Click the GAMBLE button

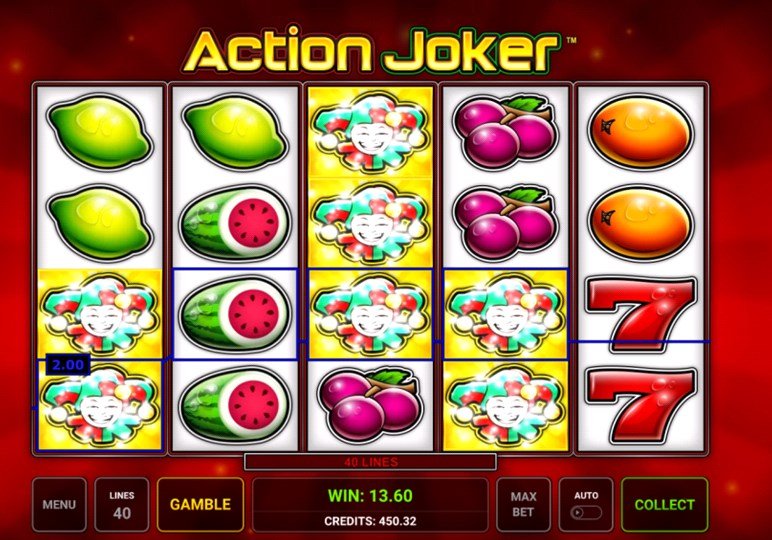point(200,505)
